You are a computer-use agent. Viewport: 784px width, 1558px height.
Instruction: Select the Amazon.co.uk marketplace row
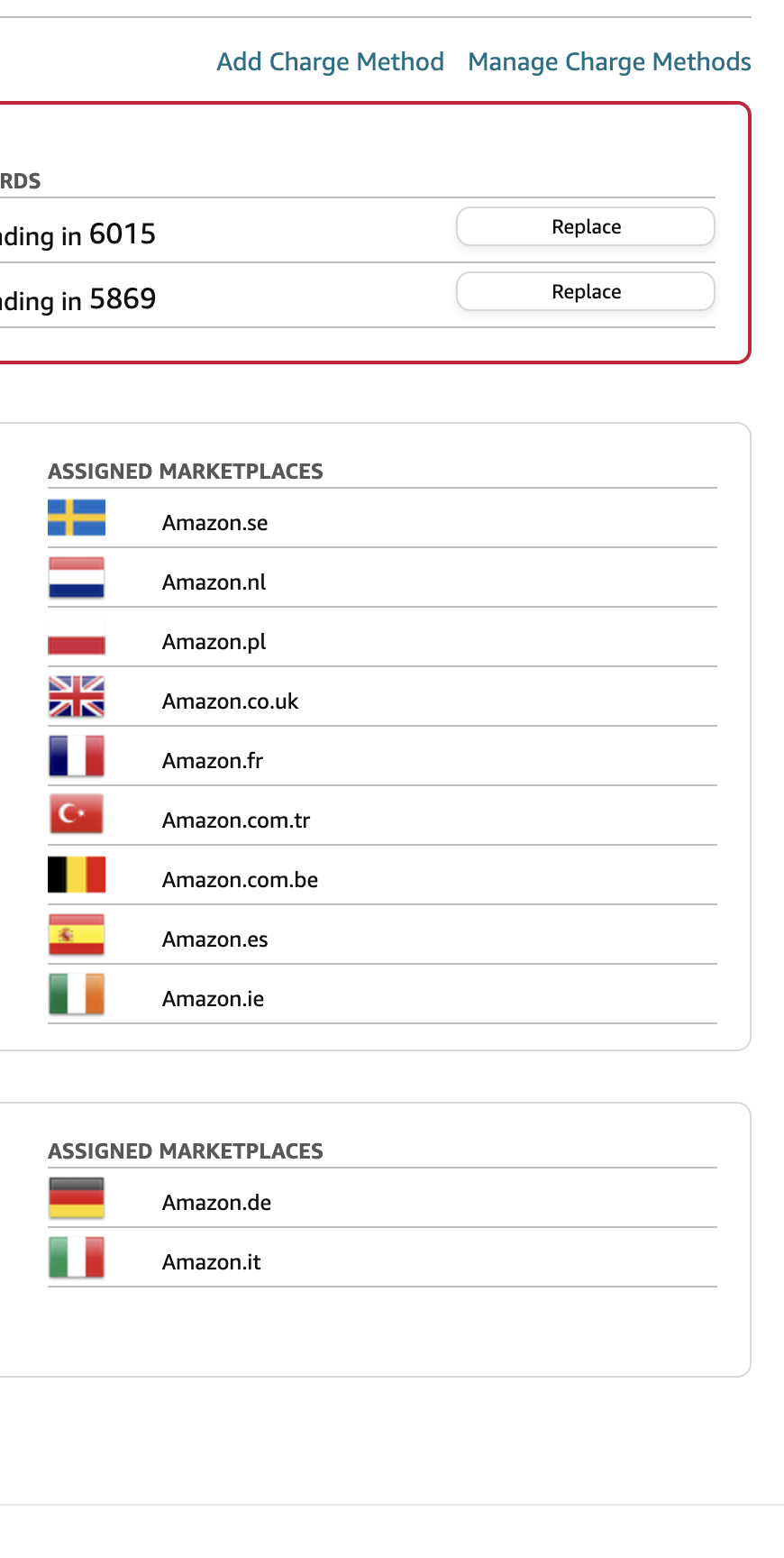pos(382,697)
